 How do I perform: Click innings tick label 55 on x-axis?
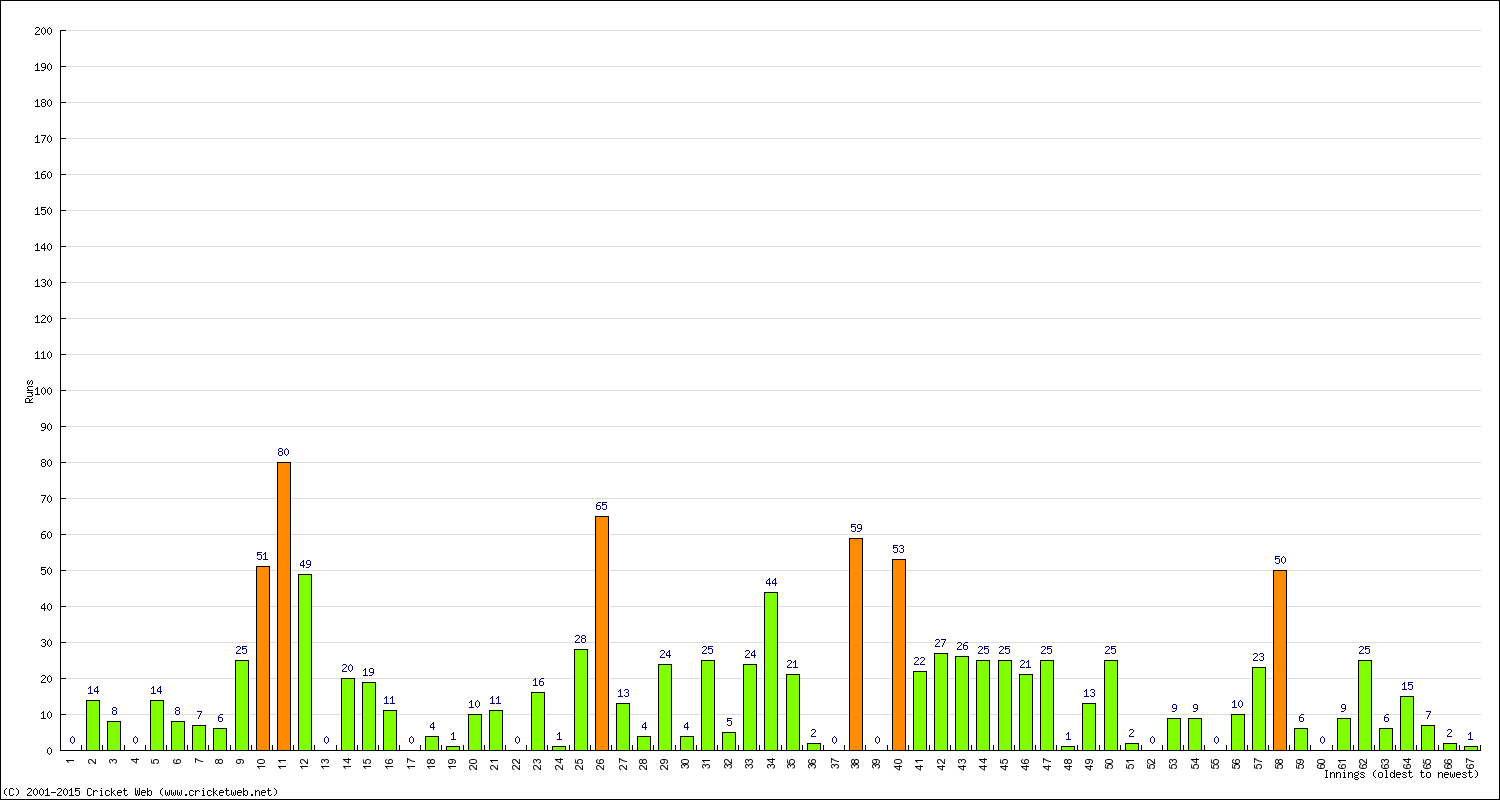tap(1216, 763)
